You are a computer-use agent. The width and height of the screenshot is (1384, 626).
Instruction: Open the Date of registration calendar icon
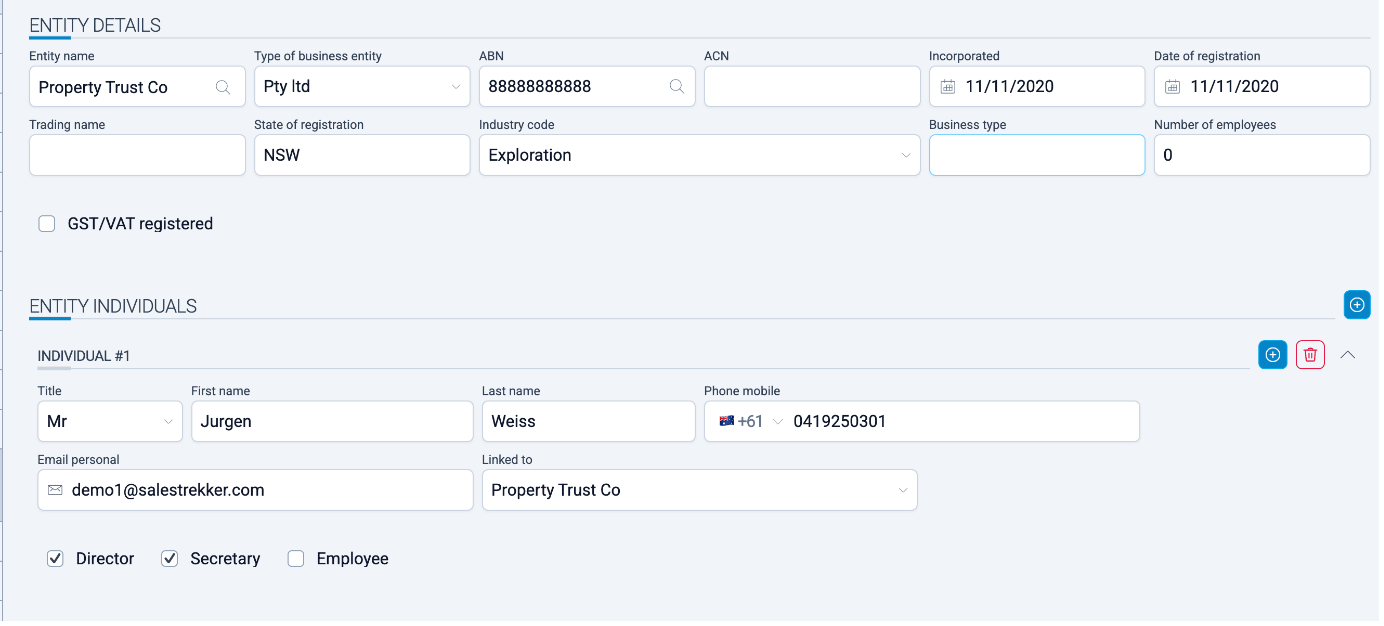click(x=1172, y=87)
